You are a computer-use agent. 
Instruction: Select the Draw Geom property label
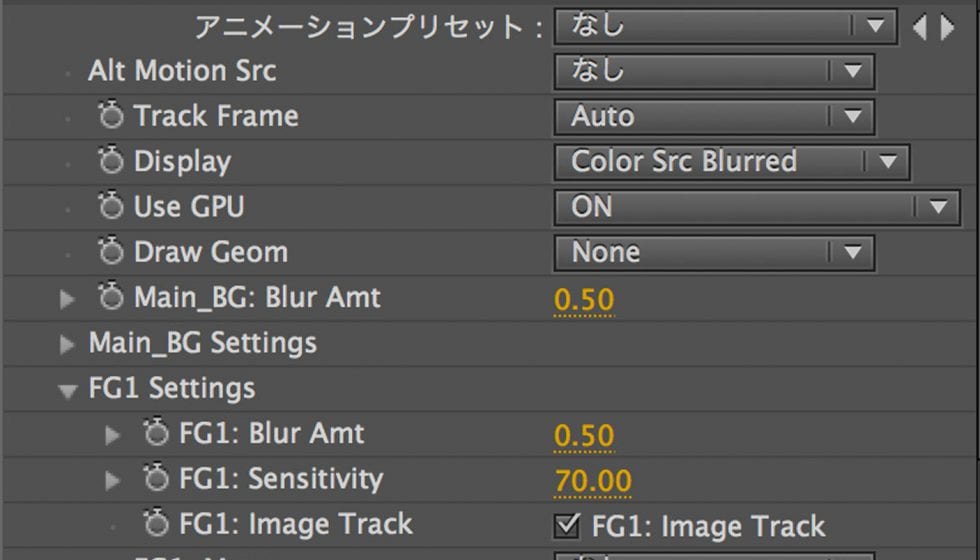coord(211,252)
